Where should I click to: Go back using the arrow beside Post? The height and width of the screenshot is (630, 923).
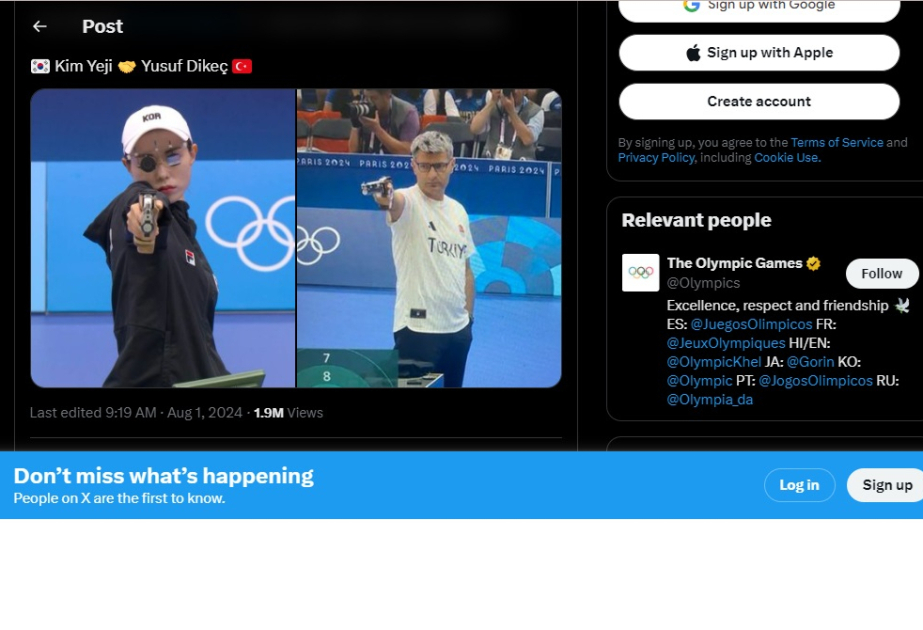pos(39,26)
